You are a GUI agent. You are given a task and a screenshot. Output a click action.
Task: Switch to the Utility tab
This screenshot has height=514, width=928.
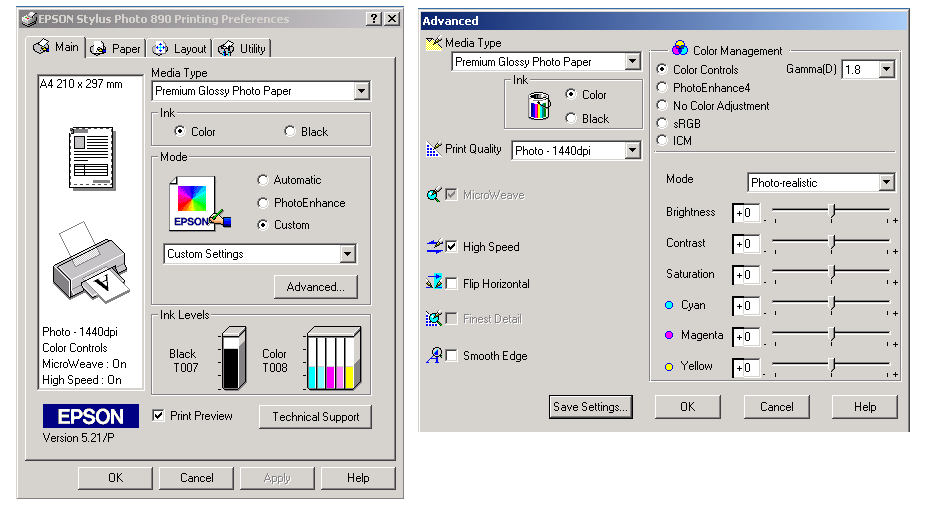click(243, 49)
